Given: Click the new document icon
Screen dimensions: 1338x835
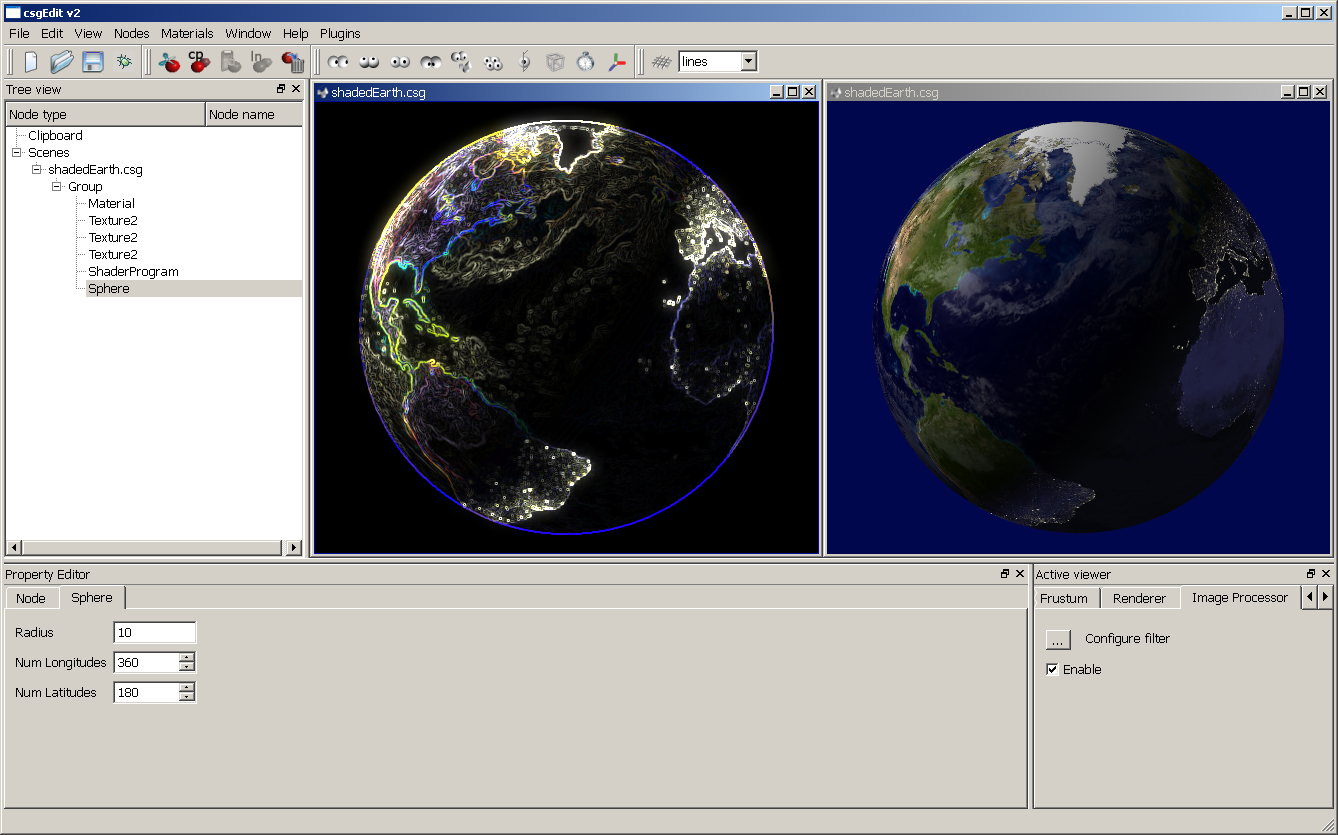Looking at the screenshot, I should [31, 62].
